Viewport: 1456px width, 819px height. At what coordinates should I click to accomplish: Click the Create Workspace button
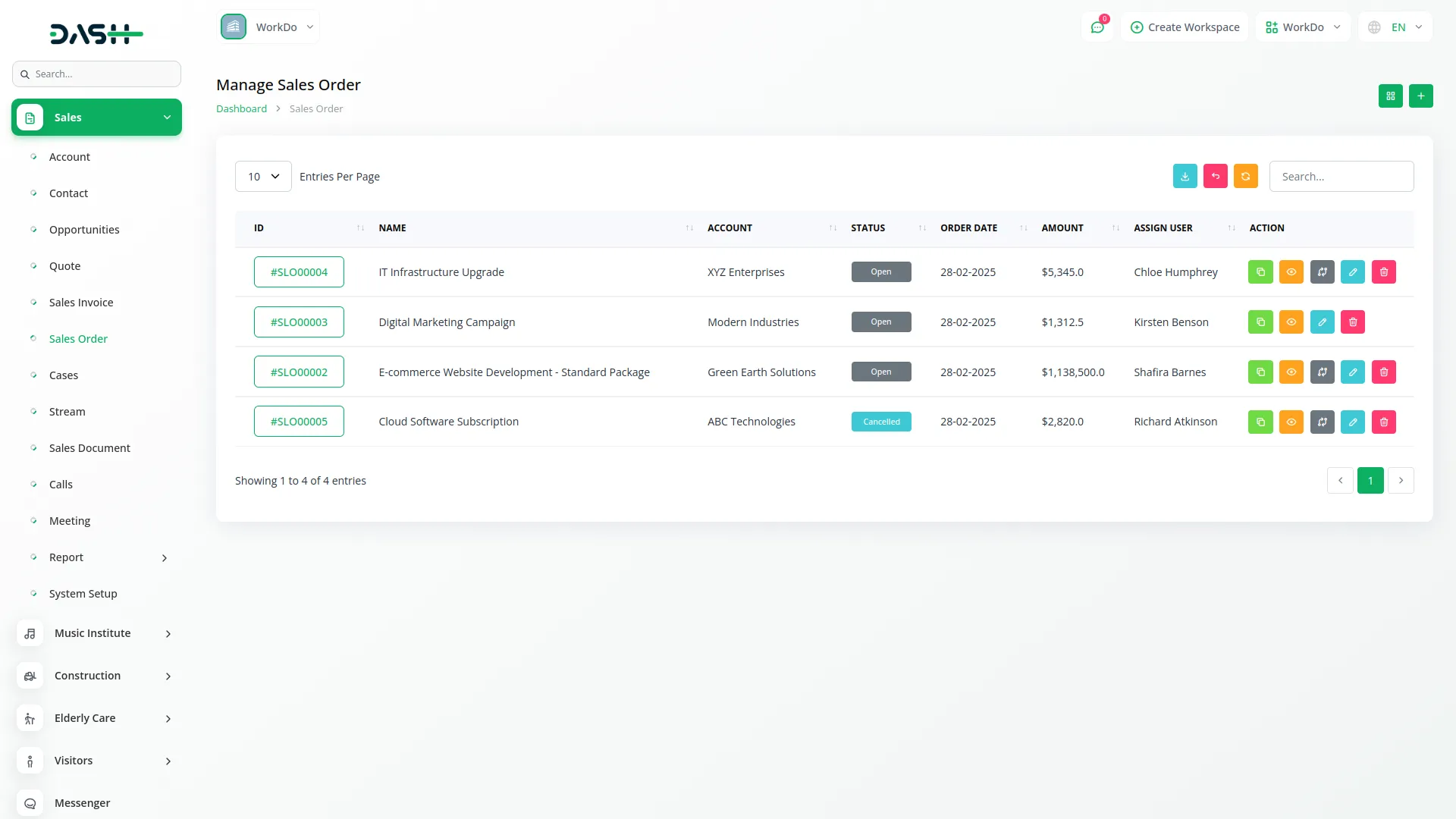(1185, 27)
